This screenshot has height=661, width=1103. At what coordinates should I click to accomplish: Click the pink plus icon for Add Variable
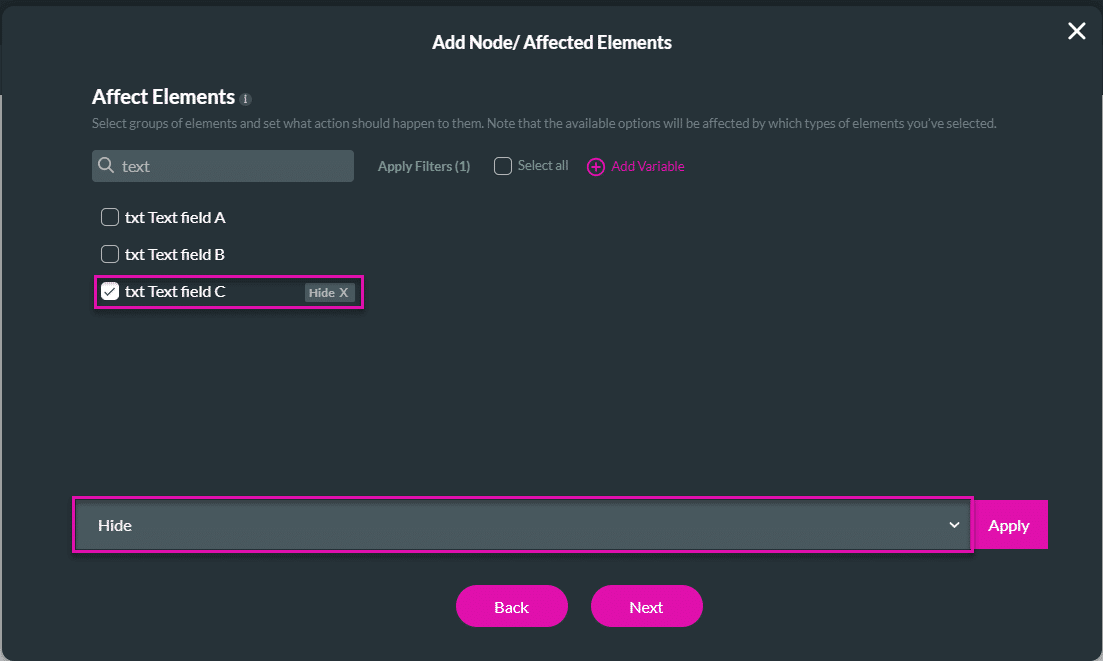coord(597,166)
